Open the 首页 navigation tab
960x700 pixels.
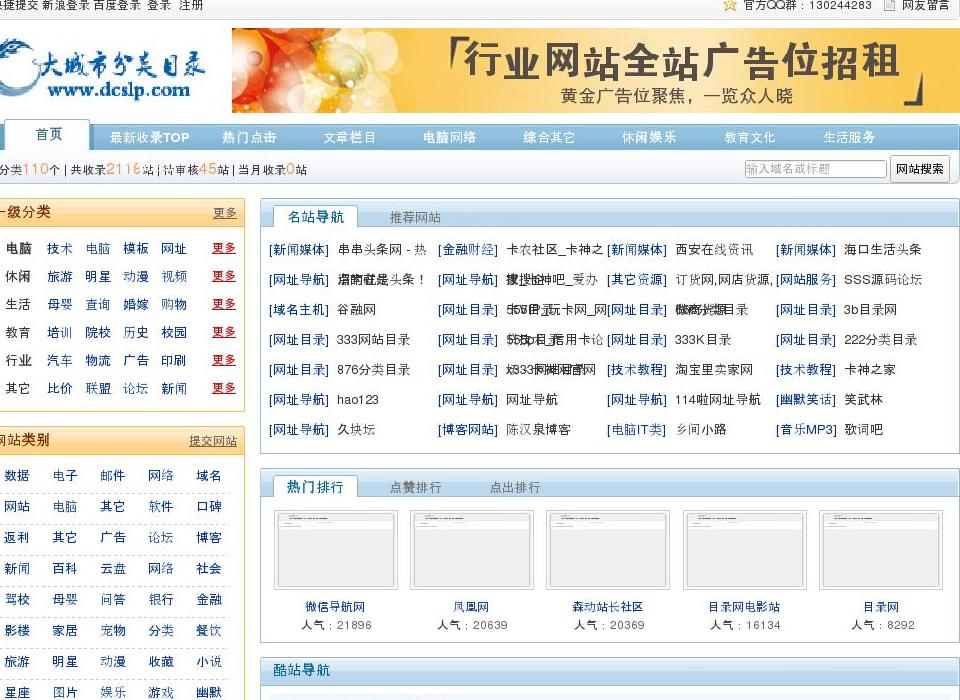(x=48, y=134)
